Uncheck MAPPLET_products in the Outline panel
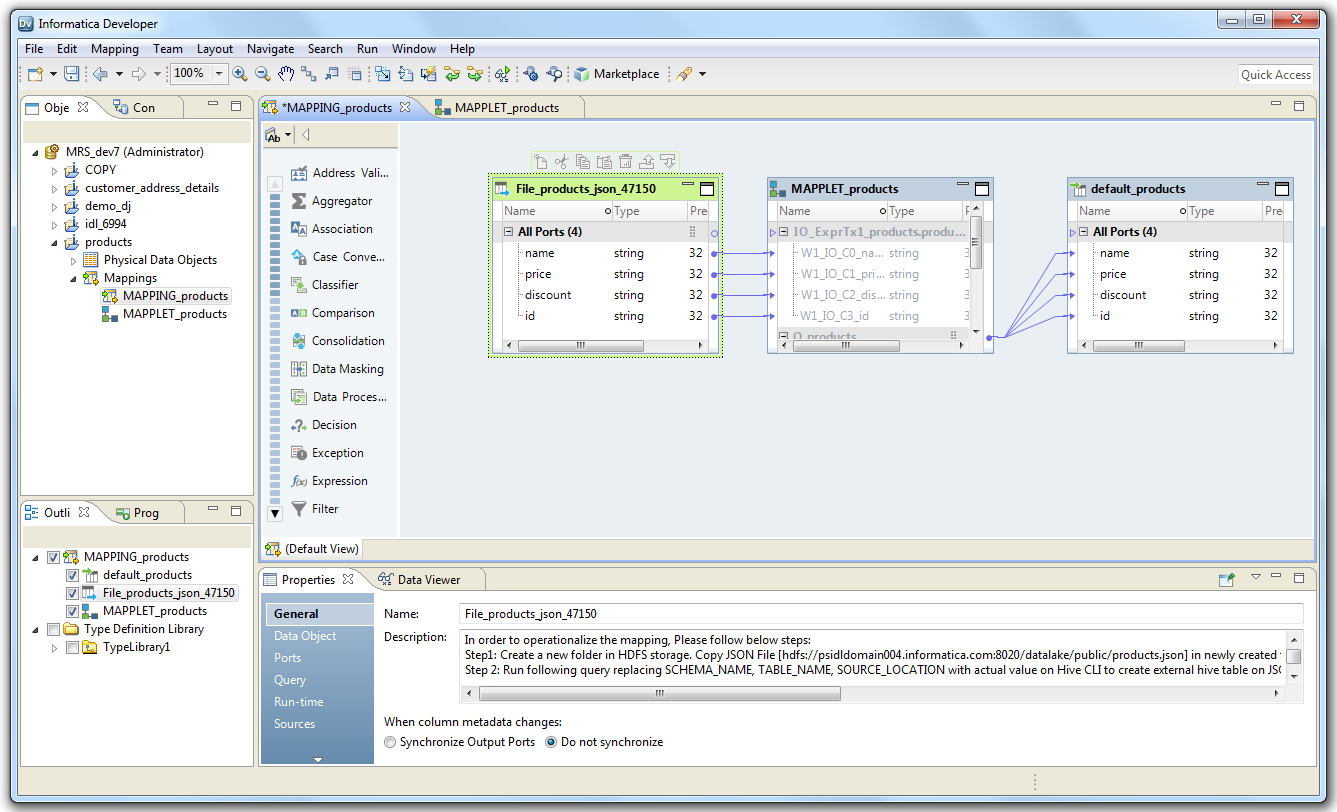1337x812 pixels. (x=72, y=612)
